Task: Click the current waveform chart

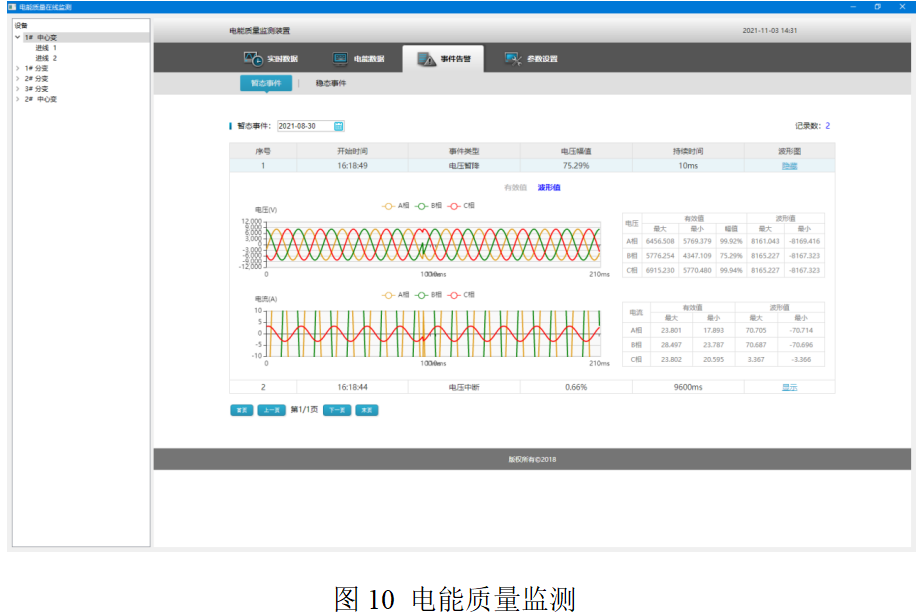Action: 433,333
